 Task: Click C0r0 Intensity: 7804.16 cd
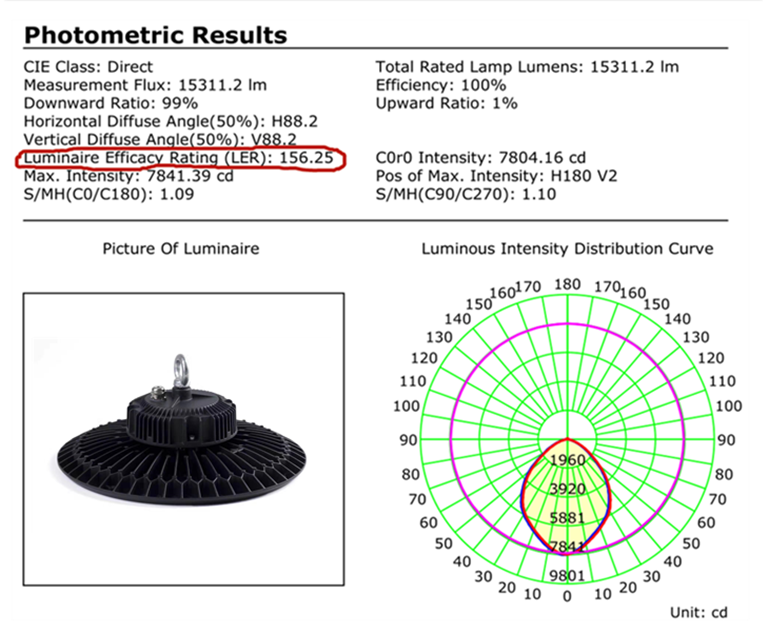tap(480, 158)
